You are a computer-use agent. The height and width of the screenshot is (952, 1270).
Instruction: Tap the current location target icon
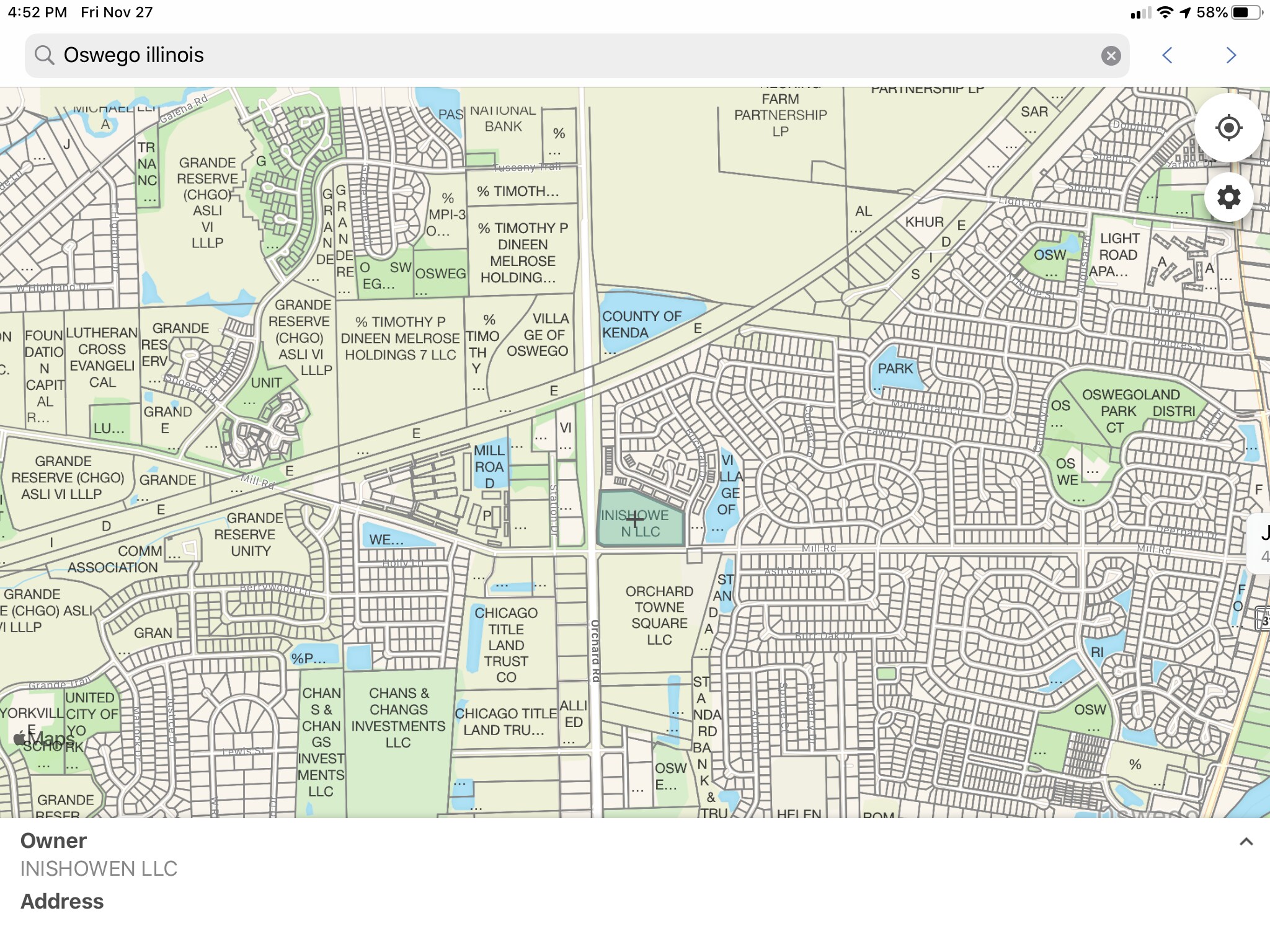pos(1228,128)
